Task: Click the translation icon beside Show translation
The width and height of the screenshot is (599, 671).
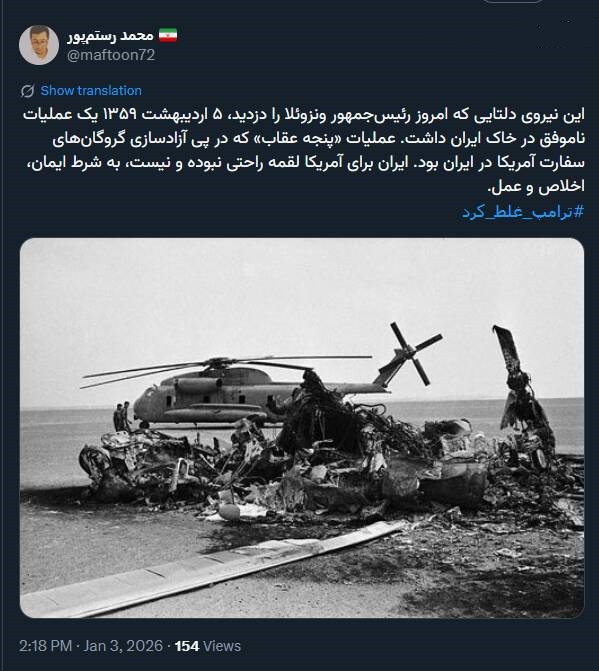Action: tap(28, 91)
